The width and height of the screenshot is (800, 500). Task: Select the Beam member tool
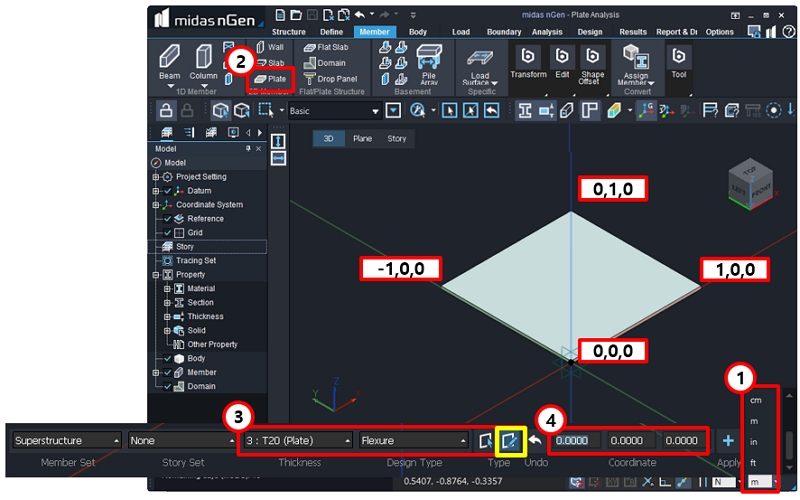click(x=169, y=62)
